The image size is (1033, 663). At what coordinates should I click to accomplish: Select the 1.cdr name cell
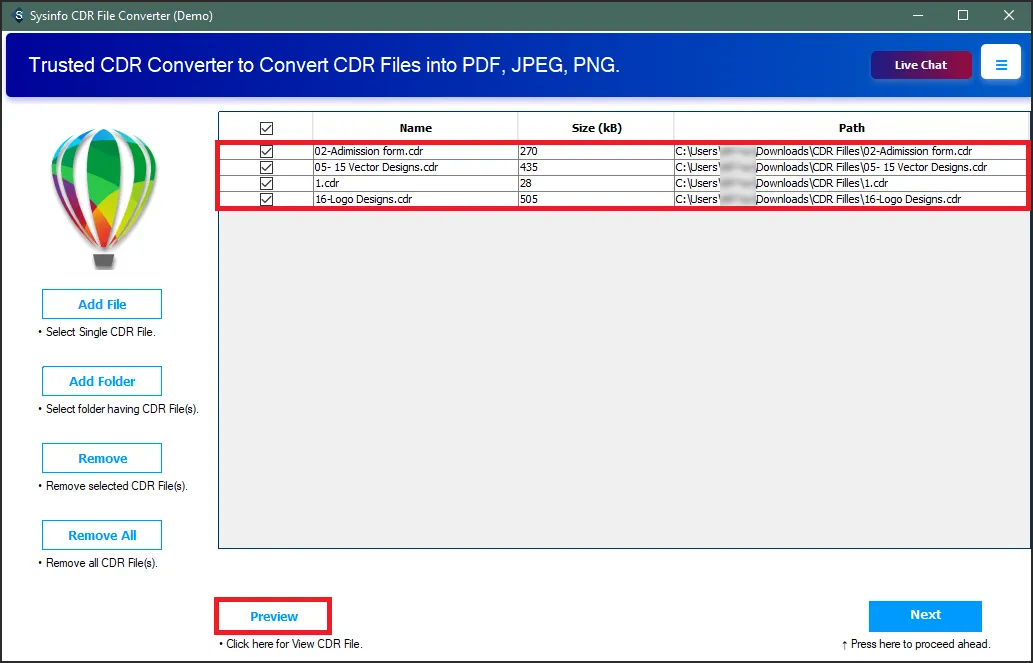pyautogui.click(x=415, y=183)
